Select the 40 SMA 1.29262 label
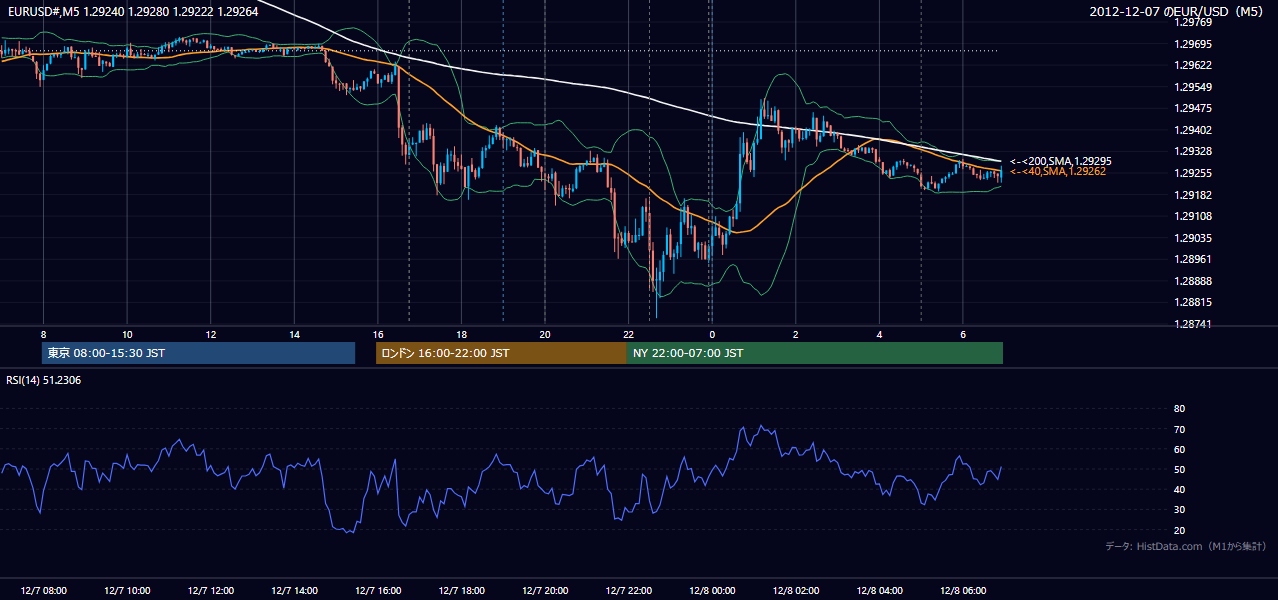The width and height of the screenshot is (1278, 600). [1058, 172]
